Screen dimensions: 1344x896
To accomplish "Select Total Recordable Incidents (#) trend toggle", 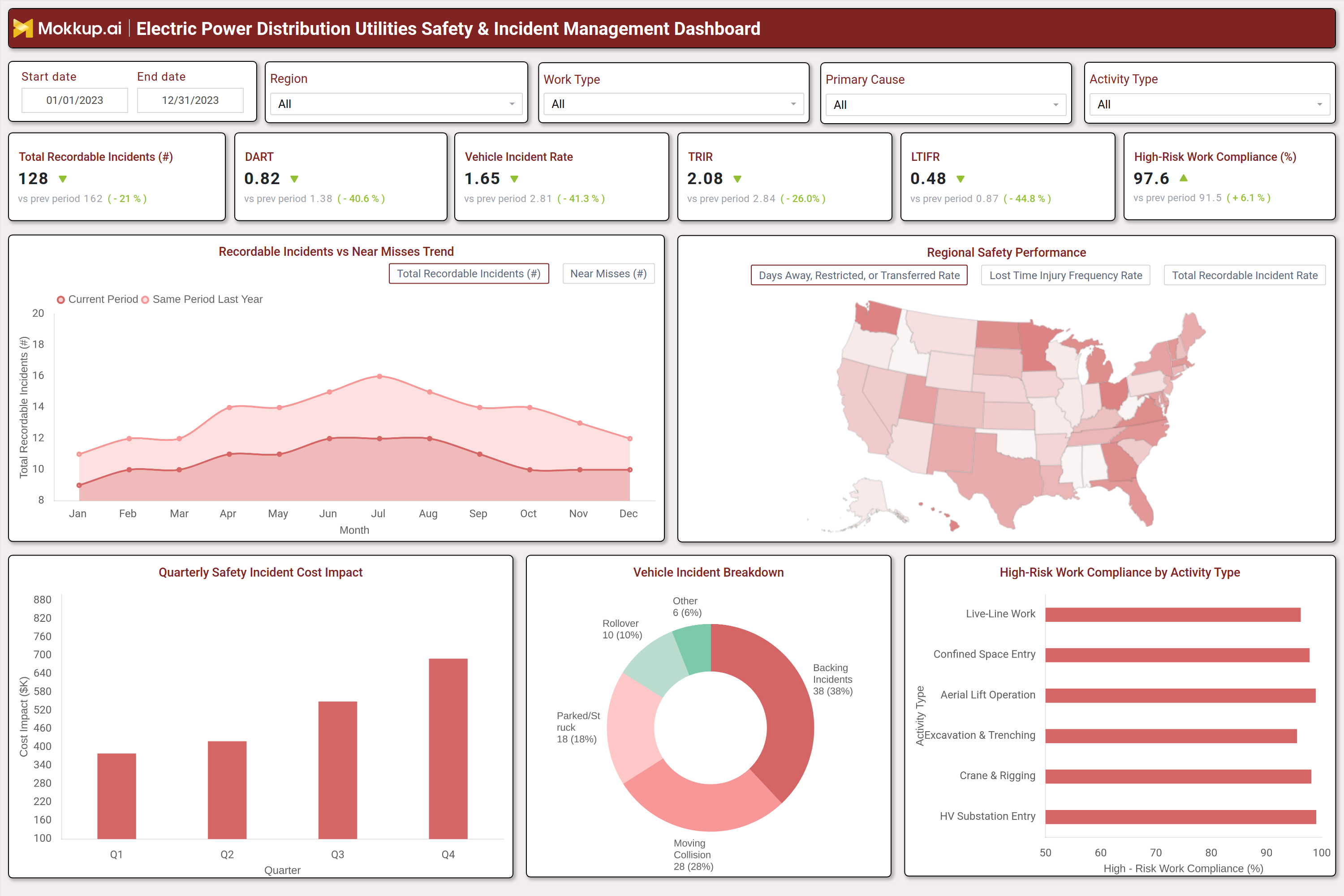I will pos(469,274).
